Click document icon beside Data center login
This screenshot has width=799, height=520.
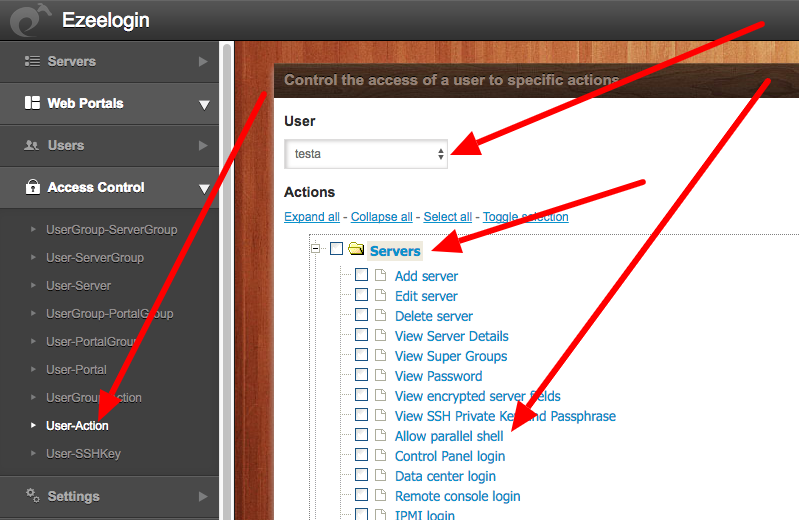(x=380, y=475)
